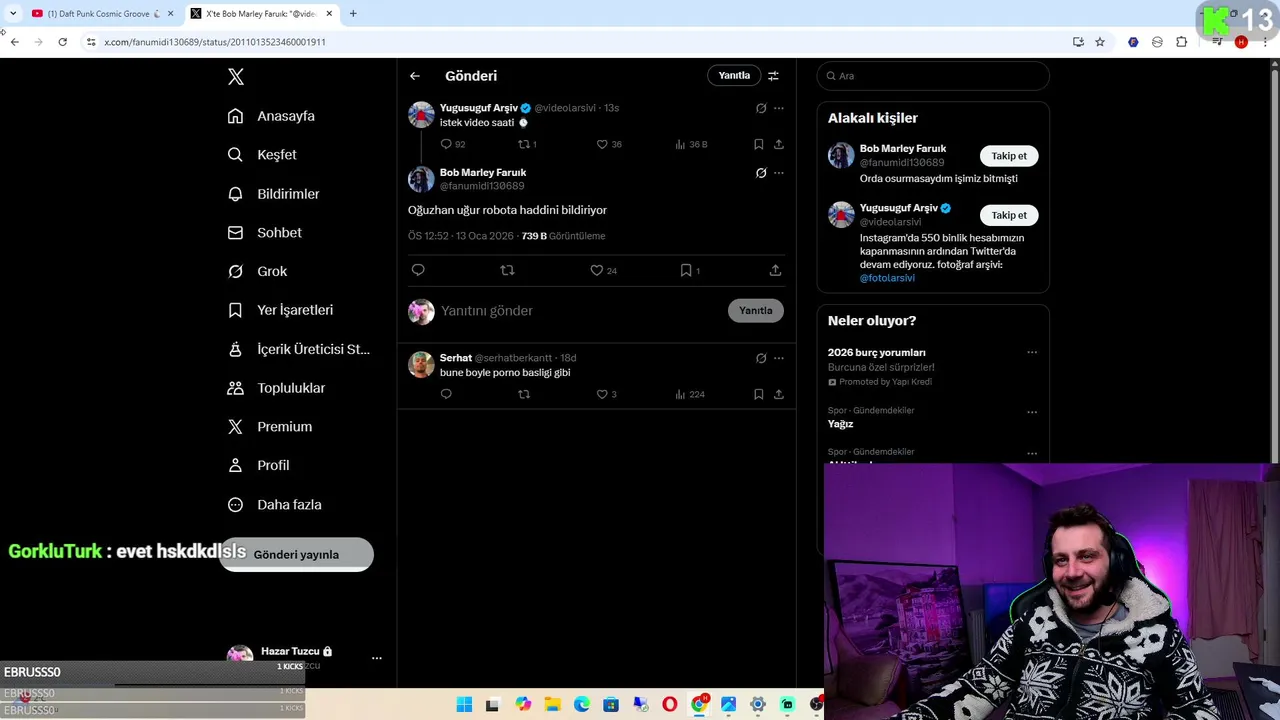Open Sohbet messages
The width and height of the screenshot is (1280, 720).
coord(264,233)
